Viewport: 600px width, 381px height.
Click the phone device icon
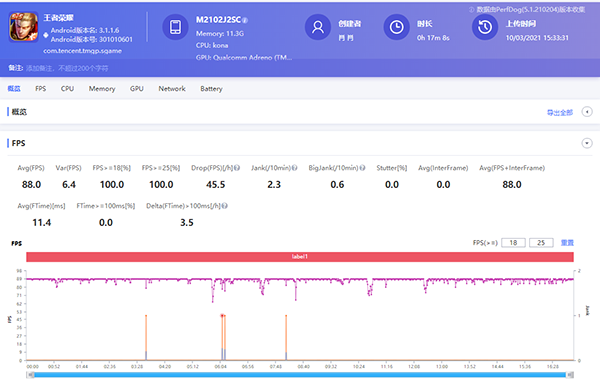pyautogui.click(x=175, y=27)
